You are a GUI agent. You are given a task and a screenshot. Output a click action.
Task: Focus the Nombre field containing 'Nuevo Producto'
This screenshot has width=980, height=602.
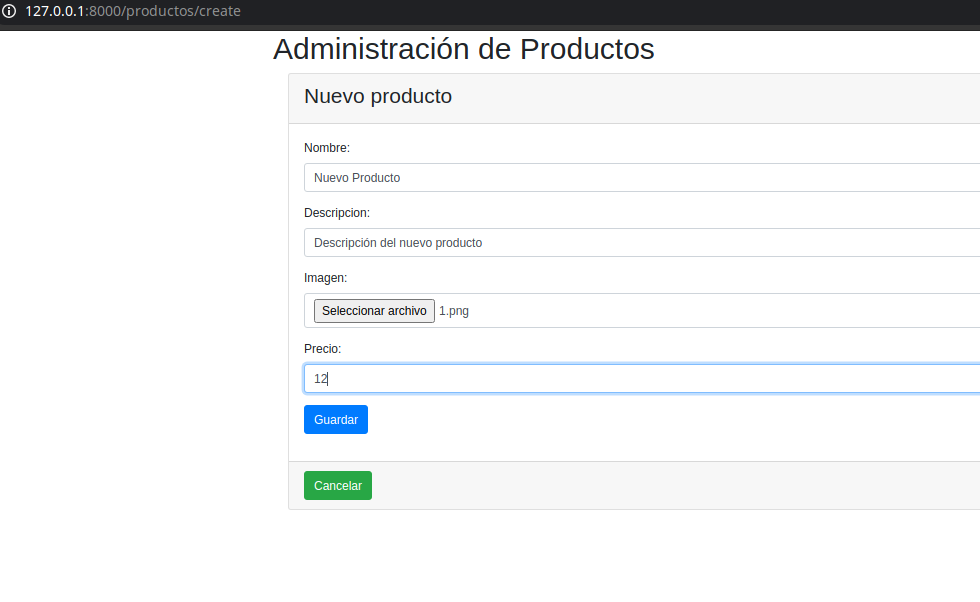coord(640,177)
